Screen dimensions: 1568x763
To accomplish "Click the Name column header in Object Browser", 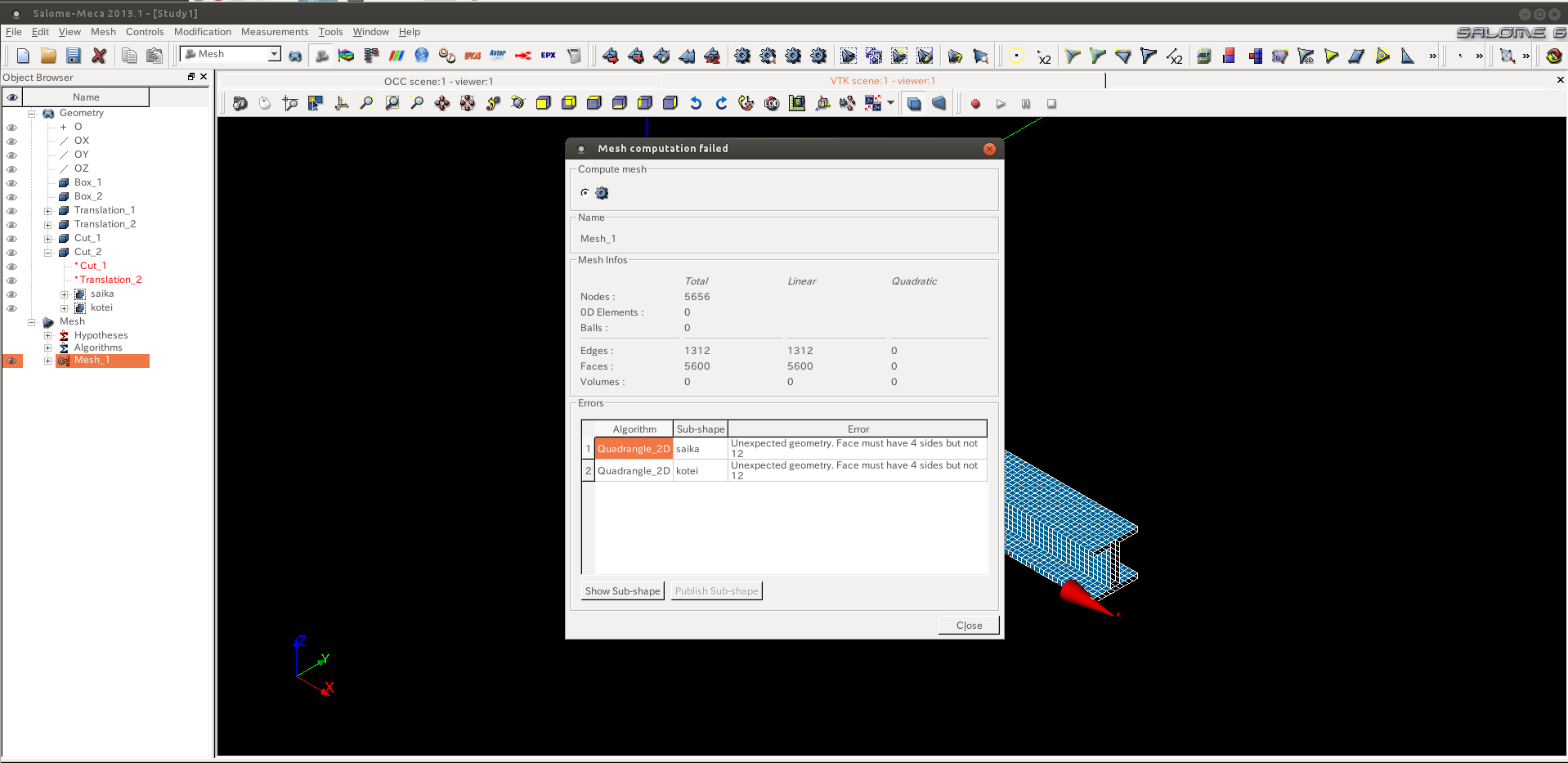I will click(86, 97).
